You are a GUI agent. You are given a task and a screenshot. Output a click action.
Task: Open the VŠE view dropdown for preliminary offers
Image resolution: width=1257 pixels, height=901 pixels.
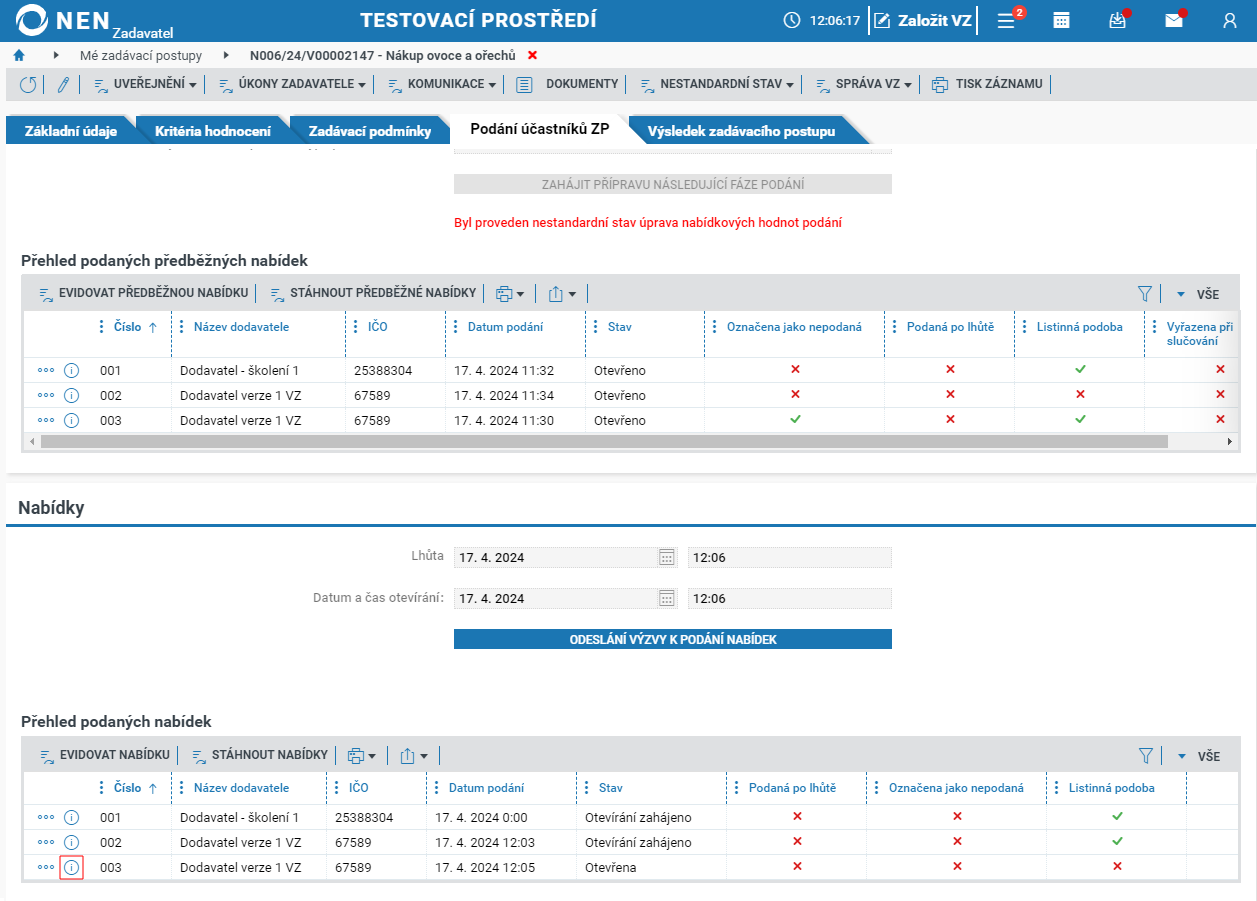[x=1197, y=295]
